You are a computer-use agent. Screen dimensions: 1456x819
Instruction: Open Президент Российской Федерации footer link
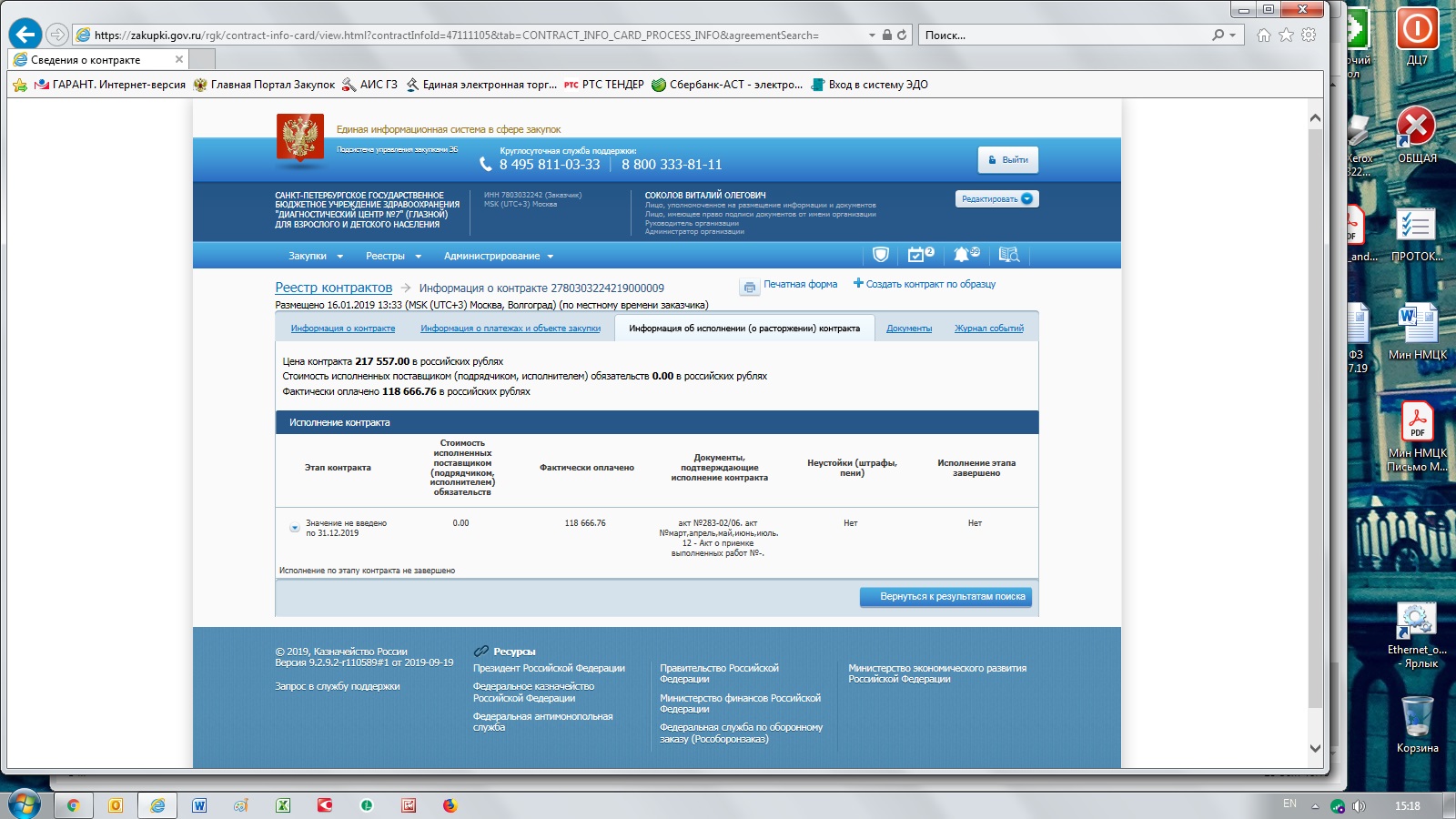(x=549, y=668)
